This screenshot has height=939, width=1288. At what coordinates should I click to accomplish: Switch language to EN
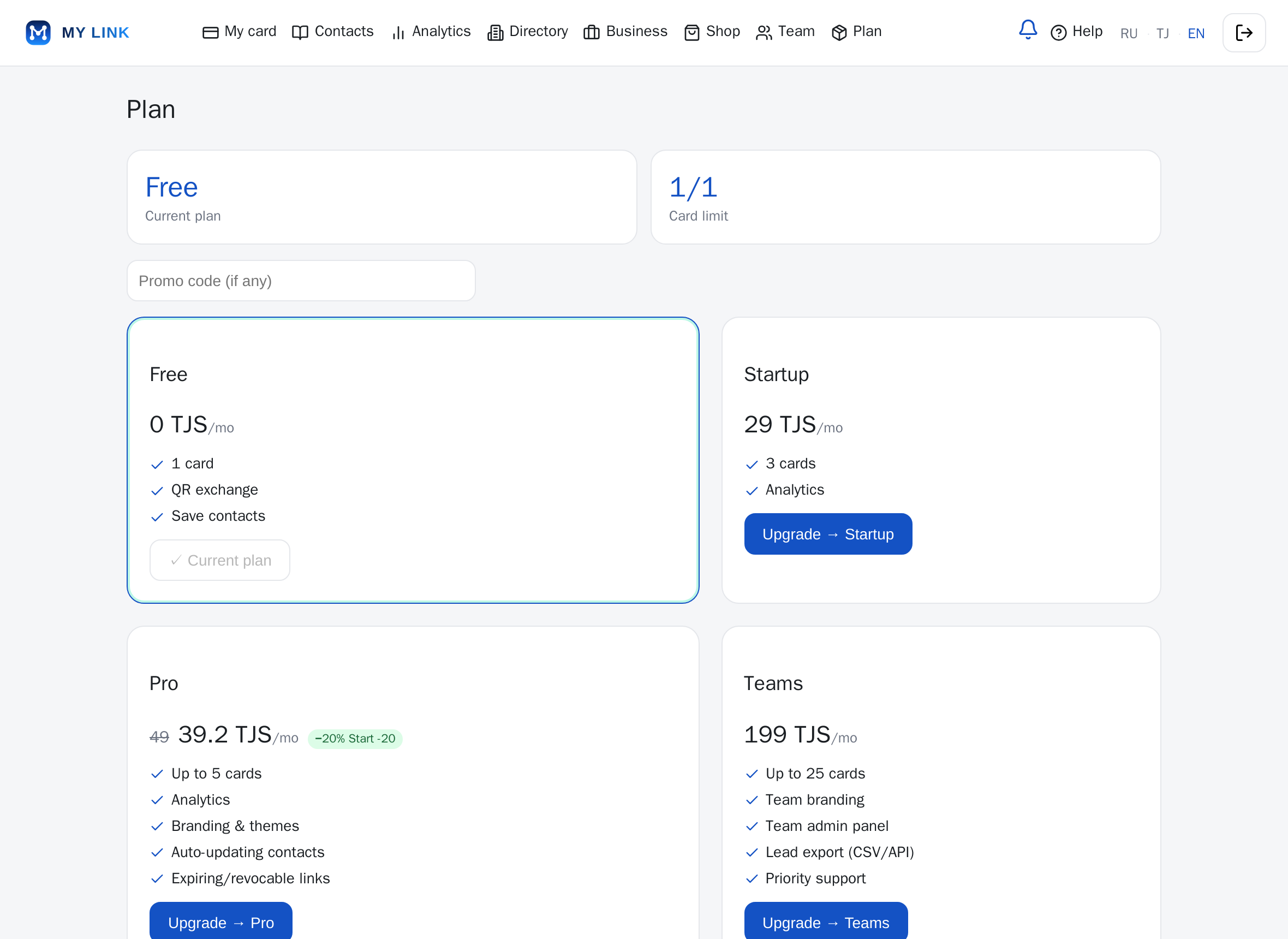coord(1196,33)
